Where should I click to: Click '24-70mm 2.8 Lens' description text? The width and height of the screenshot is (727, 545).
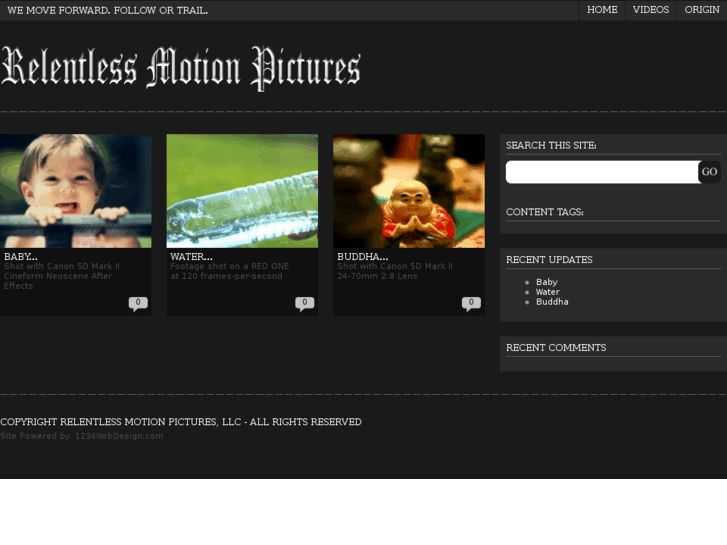[x=377, y=276]
